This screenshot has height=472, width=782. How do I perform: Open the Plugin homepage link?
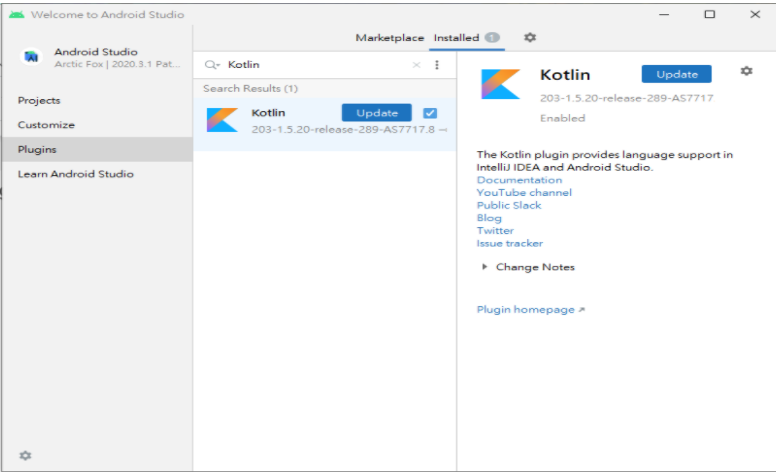pyautogui.click(x=531, y=309)
